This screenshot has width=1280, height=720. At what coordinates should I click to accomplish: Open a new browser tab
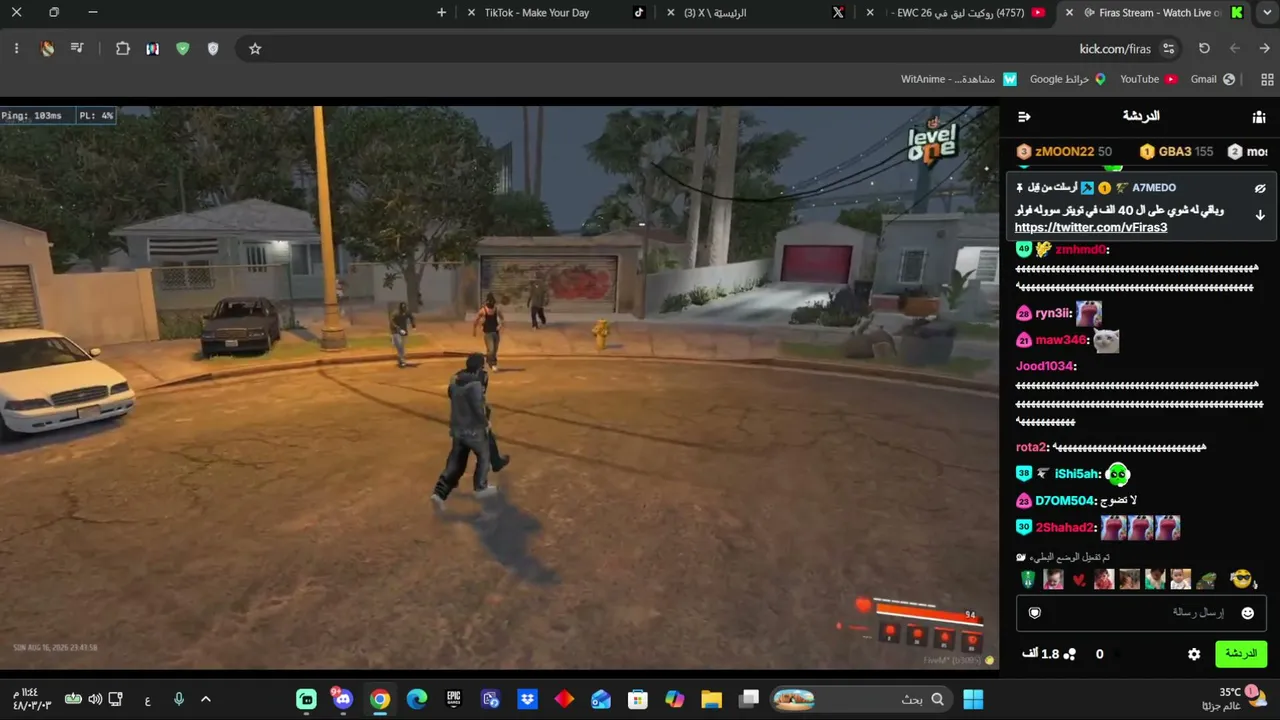pyautogui.click(x=442, y=13)
